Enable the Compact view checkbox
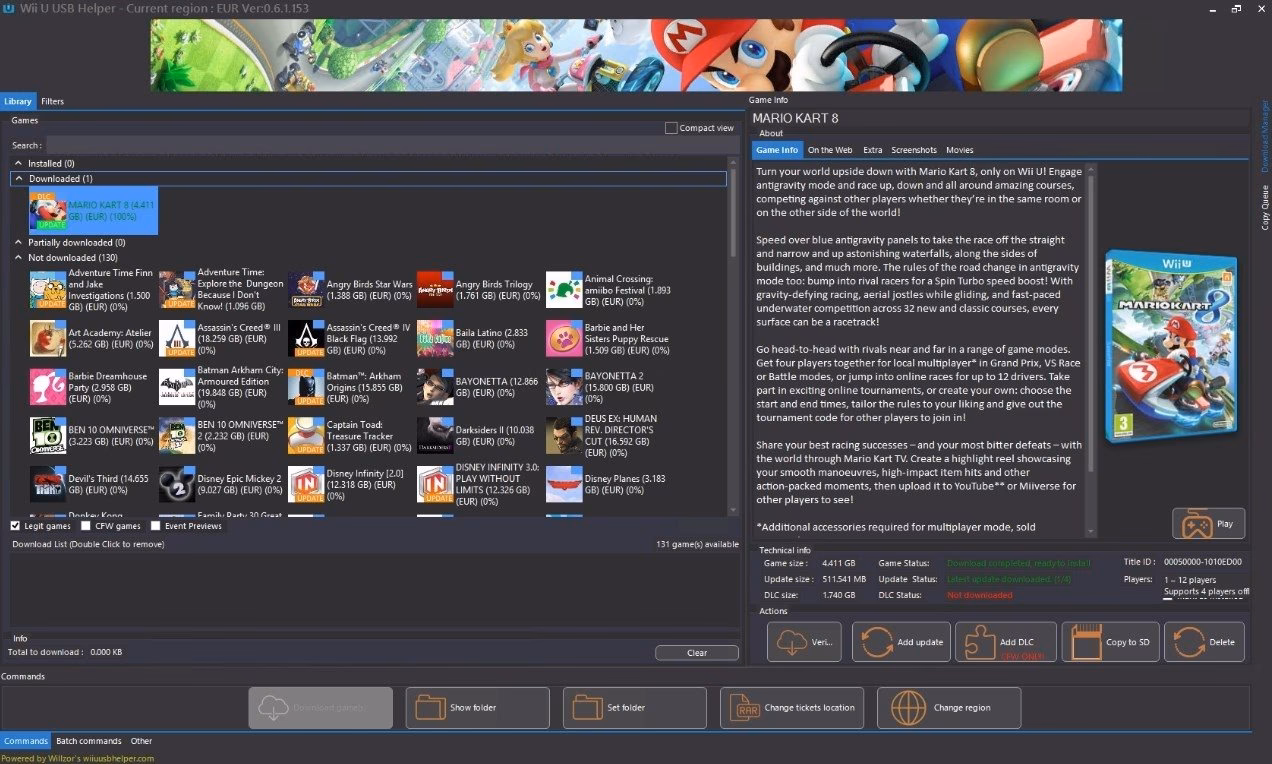Image resolution: width=1272 pixels, height=764 pixels. point(671,128)
